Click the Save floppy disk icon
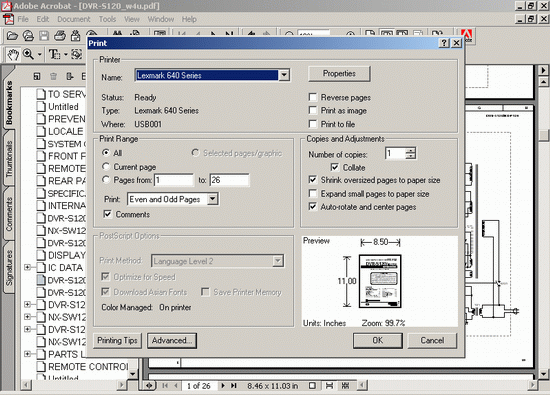The width and height of the screenshot is (550, 395). point(44,36)
